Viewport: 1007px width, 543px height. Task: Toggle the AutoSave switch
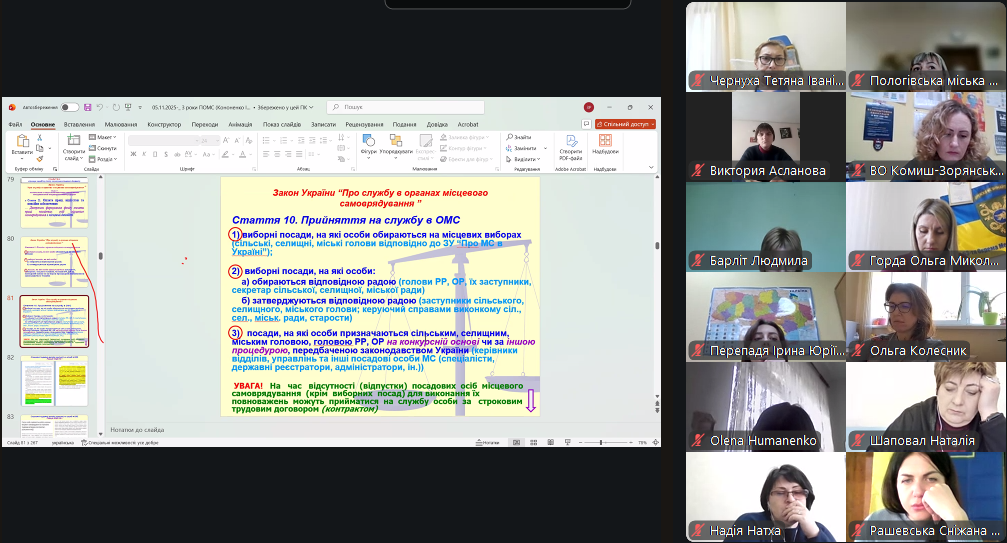[68, 107]
